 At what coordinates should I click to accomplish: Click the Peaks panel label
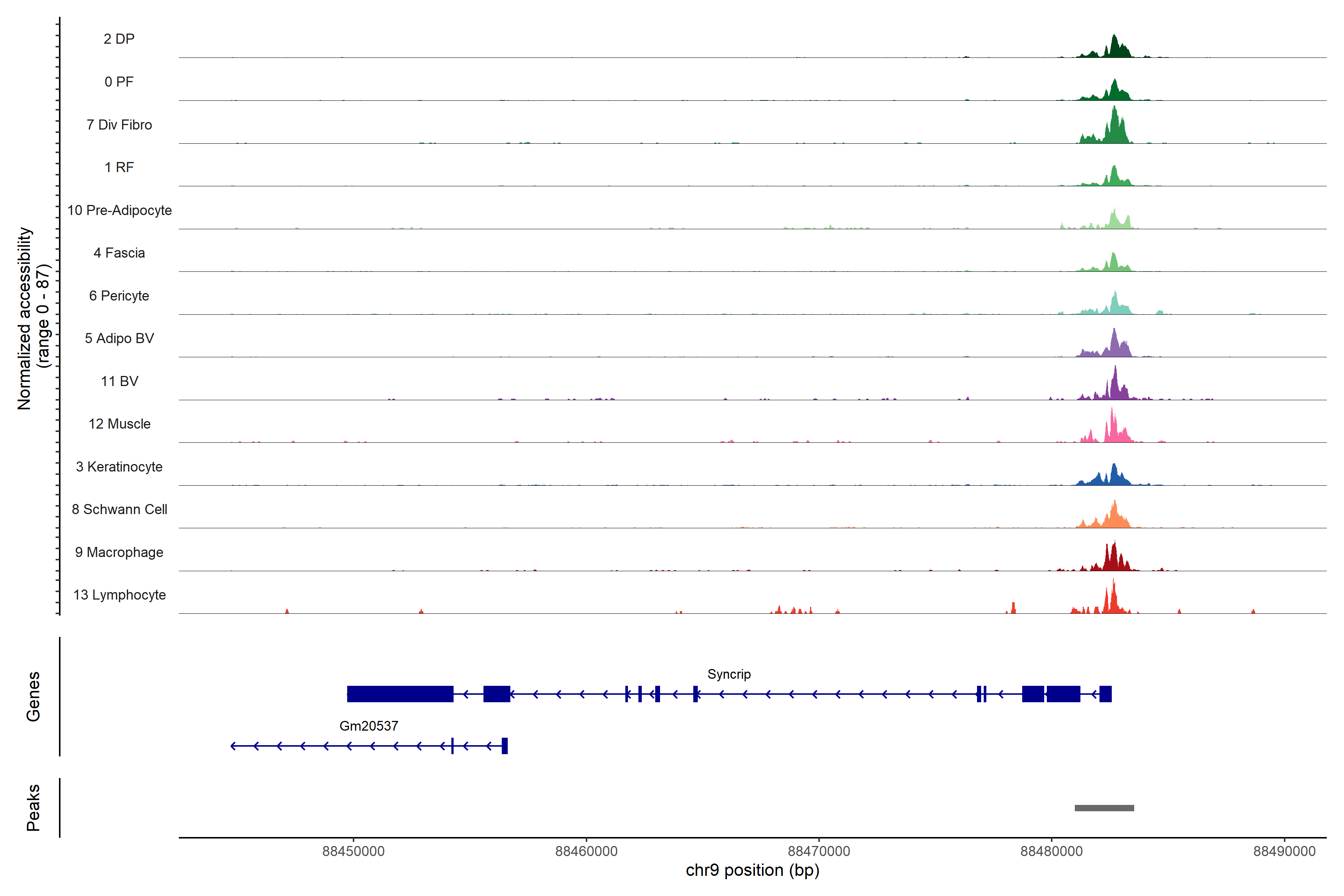[x=33, y=808]
